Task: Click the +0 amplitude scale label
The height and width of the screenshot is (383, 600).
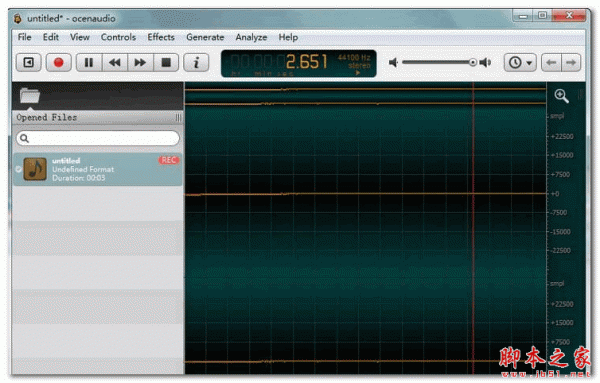Action: click(555, 194)
